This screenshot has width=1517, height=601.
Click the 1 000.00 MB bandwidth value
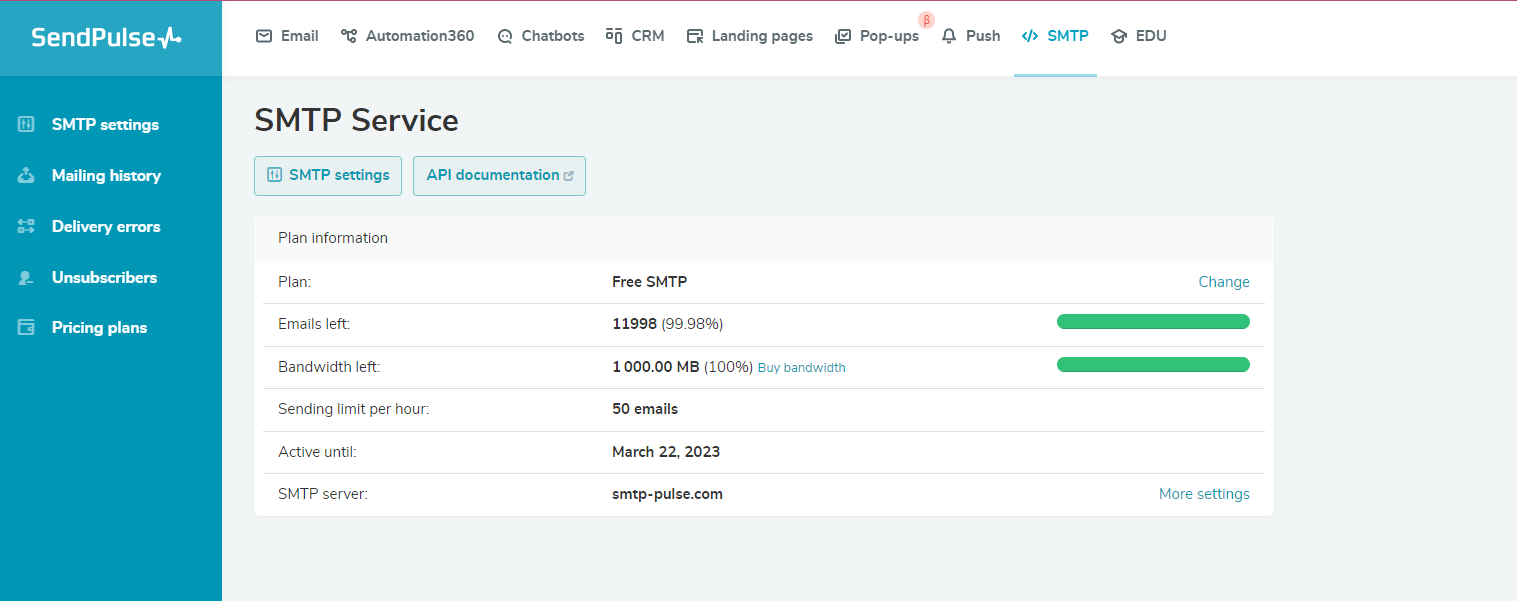click(x=655, y=367)
